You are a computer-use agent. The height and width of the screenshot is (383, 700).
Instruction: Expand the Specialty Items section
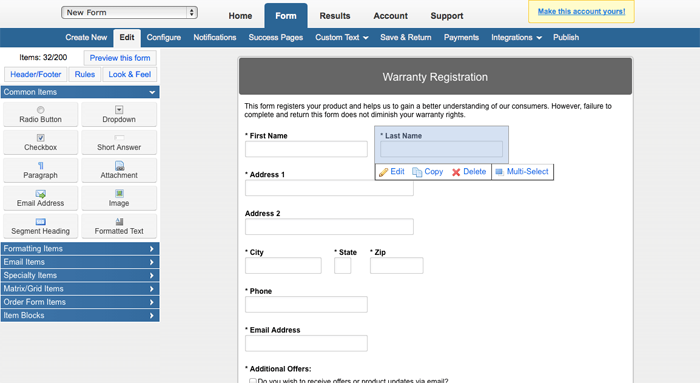pos(80,275)
